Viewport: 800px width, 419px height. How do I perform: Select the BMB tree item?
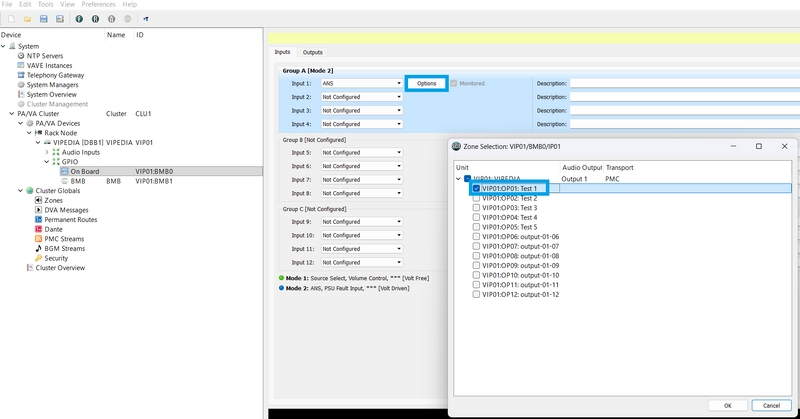pos(78,181)
